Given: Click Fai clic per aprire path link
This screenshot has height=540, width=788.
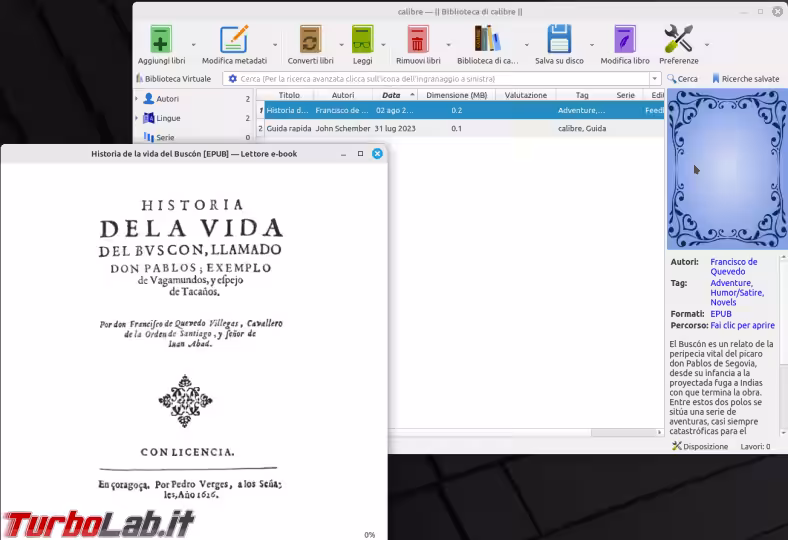Looking at the screenshot, I should [x=742, y=326].
